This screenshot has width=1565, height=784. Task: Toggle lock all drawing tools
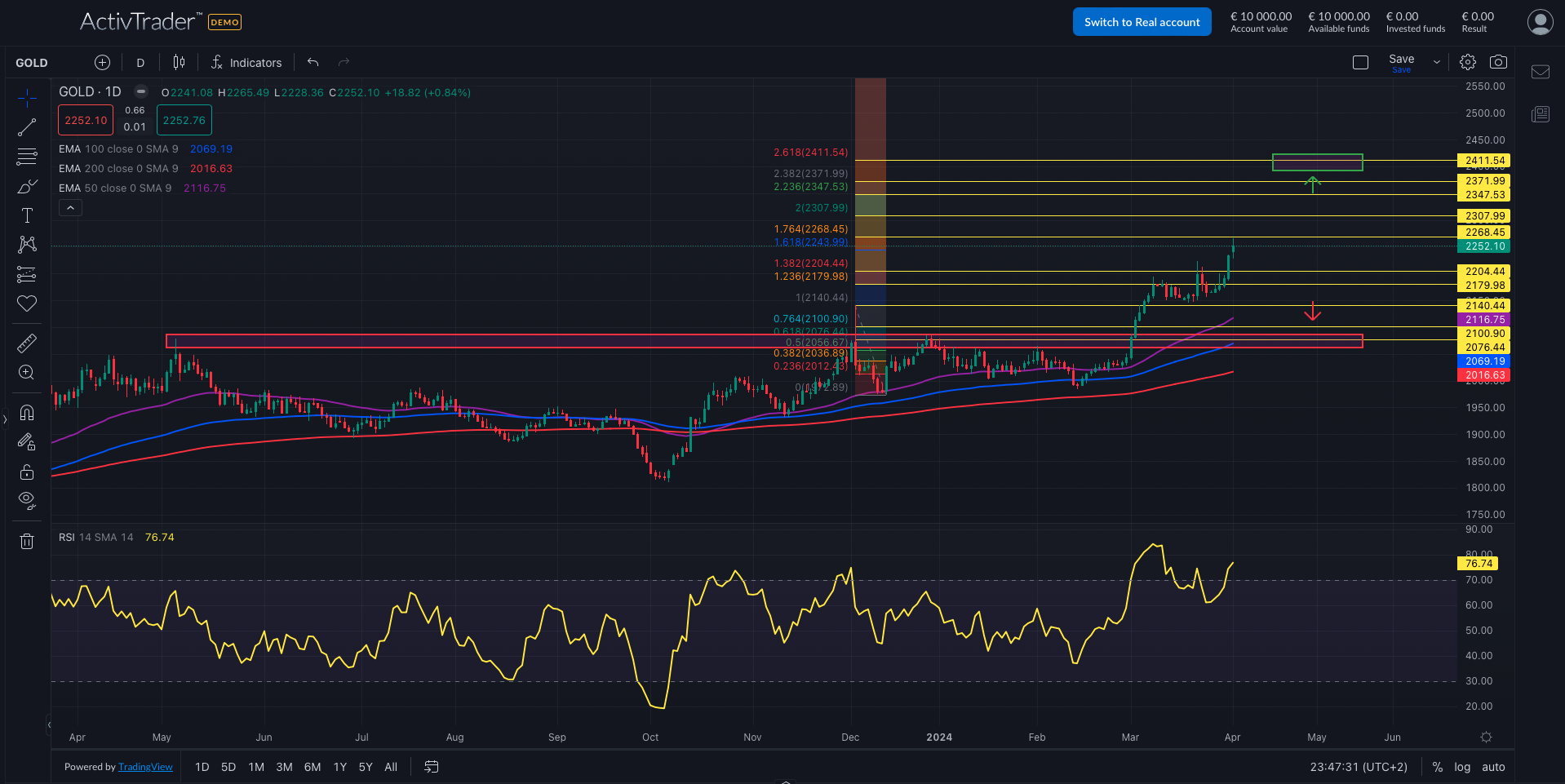click(27, 472)
